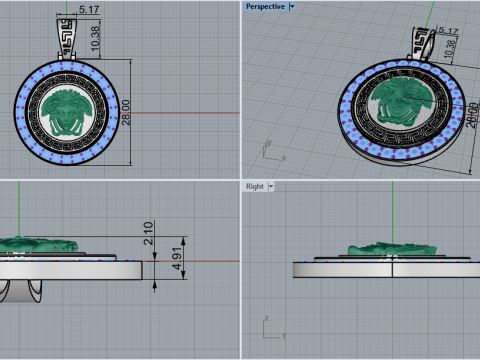Open the Right viewport title menu
The width and height of the screenshot is (480, 360).
click(255, 186)
